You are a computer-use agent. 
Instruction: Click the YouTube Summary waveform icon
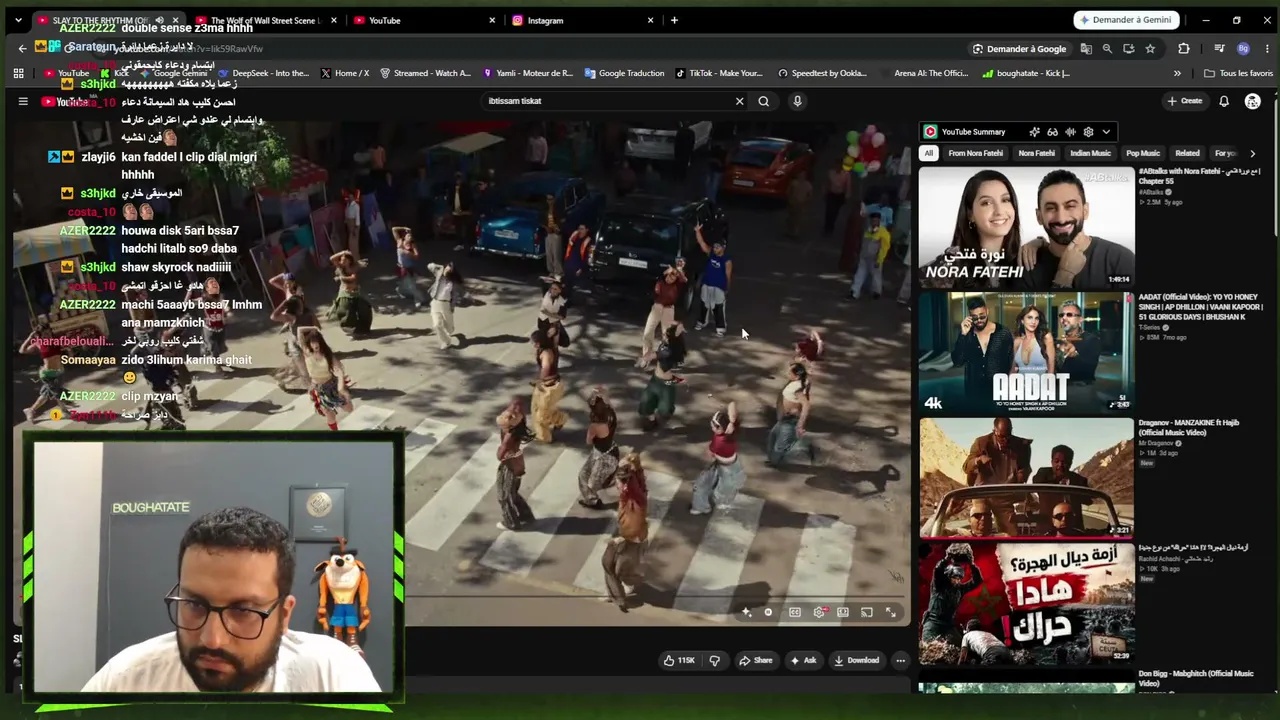point(1070,132)
